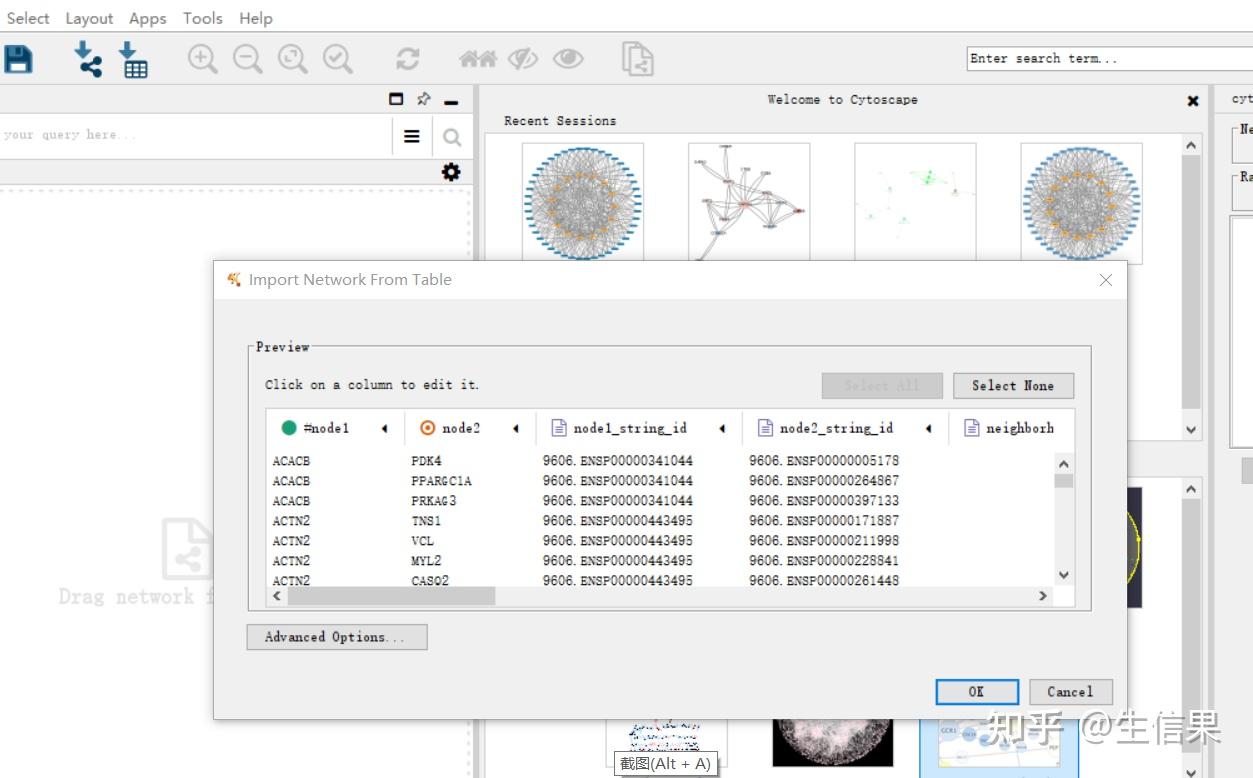Click the Select None button
This screenshot has width=1253, height=778.
(1012, 385)
